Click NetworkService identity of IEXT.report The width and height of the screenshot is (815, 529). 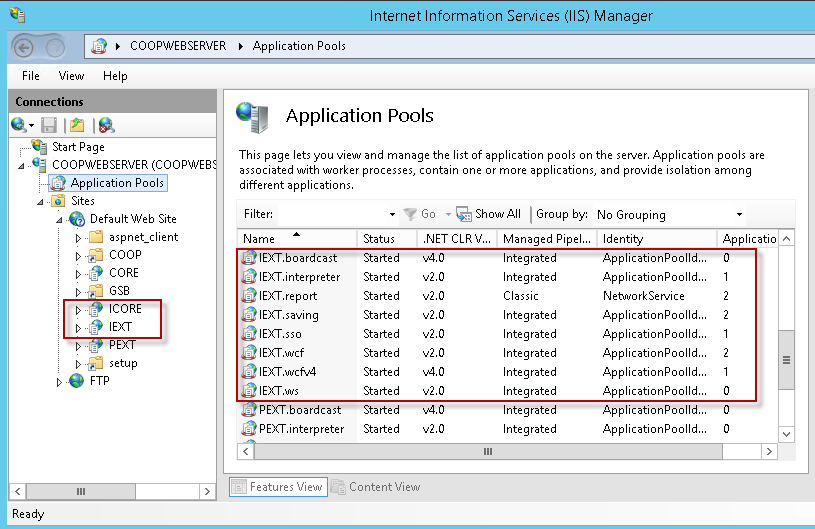click(x=643, y=296)
